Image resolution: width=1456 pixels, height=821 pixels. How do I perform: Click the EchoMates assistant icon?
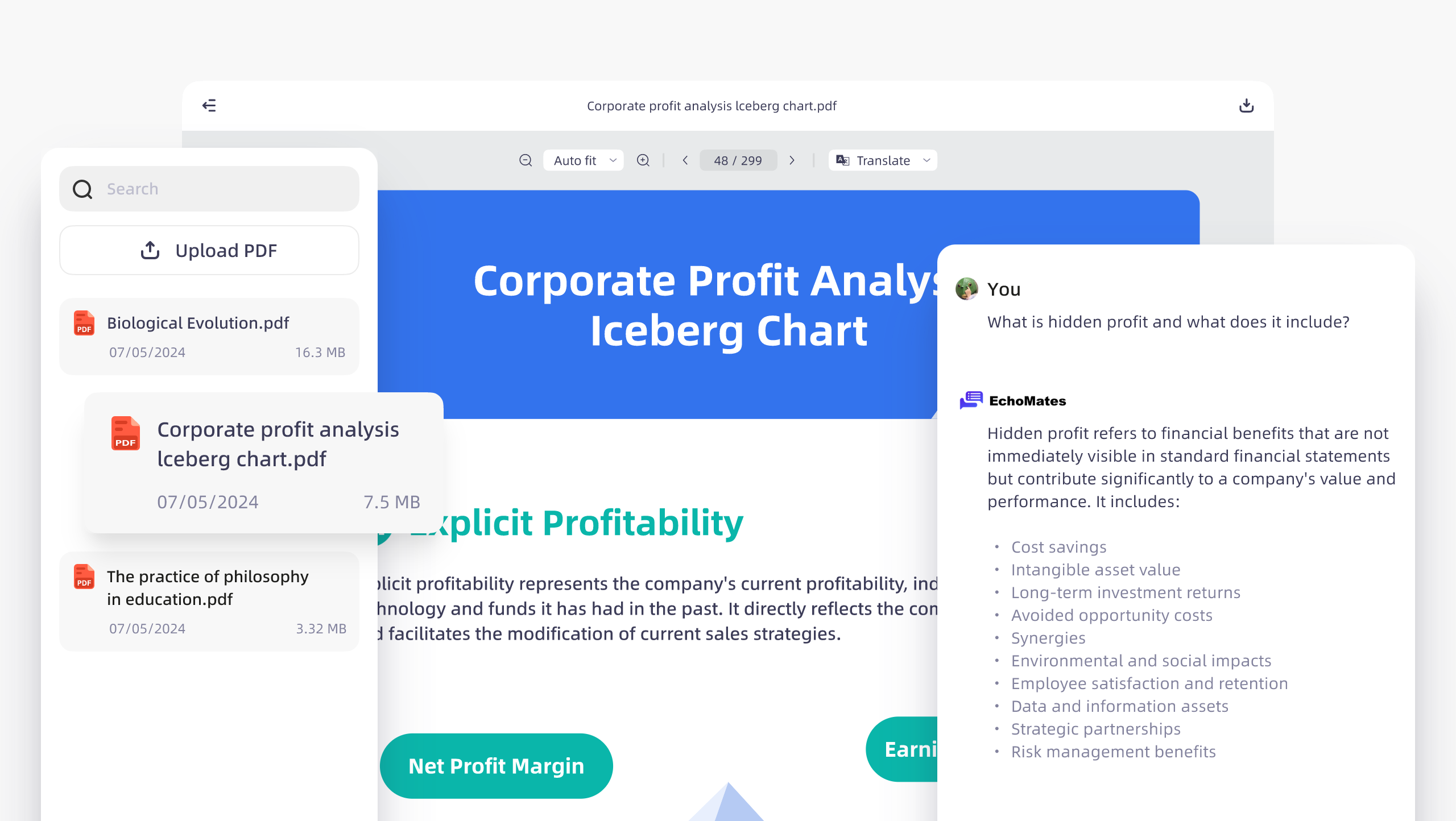(969, 400)
